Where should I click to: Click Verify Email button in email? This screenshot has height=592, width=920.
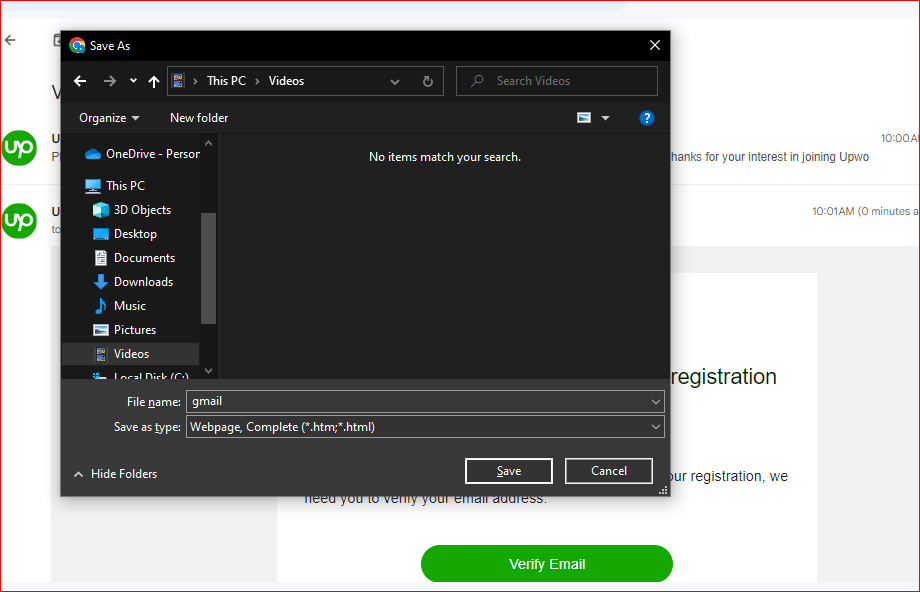547,564
